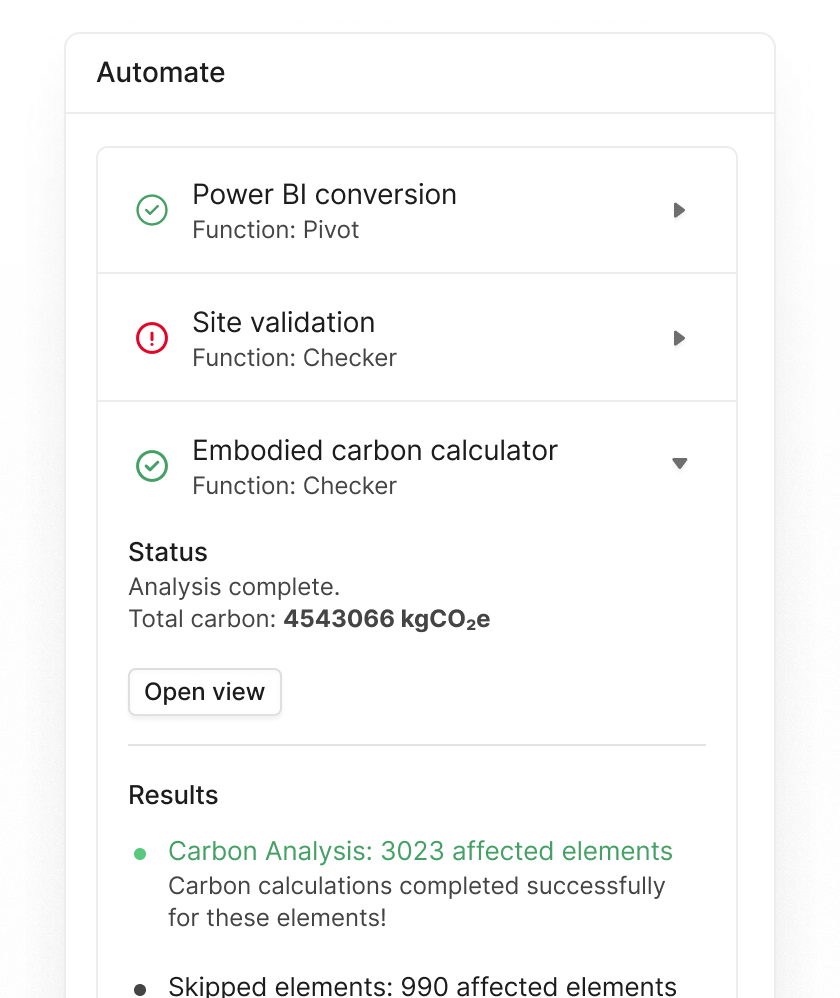Click the green bullet next to Carbon Analysis

pyautogui.click(x=141, y=851)
